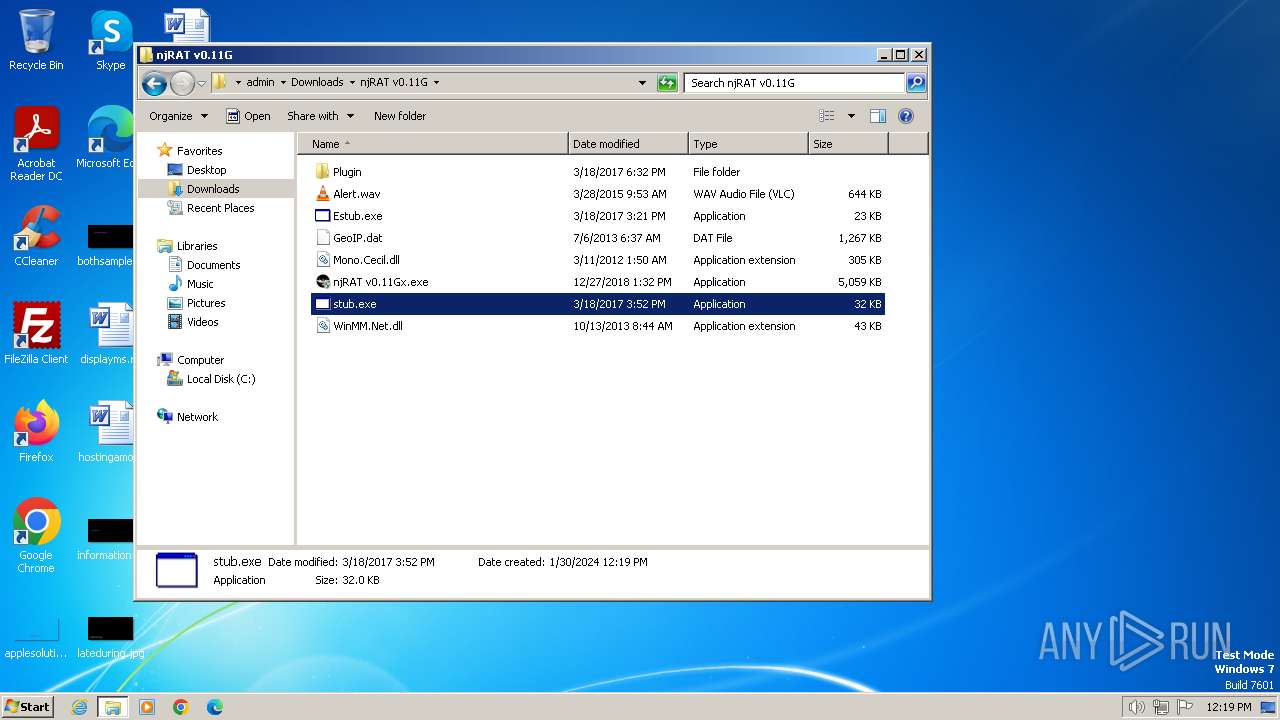Open the view options dropdown arrow
Screen dimensions: 1280x720
851,116
